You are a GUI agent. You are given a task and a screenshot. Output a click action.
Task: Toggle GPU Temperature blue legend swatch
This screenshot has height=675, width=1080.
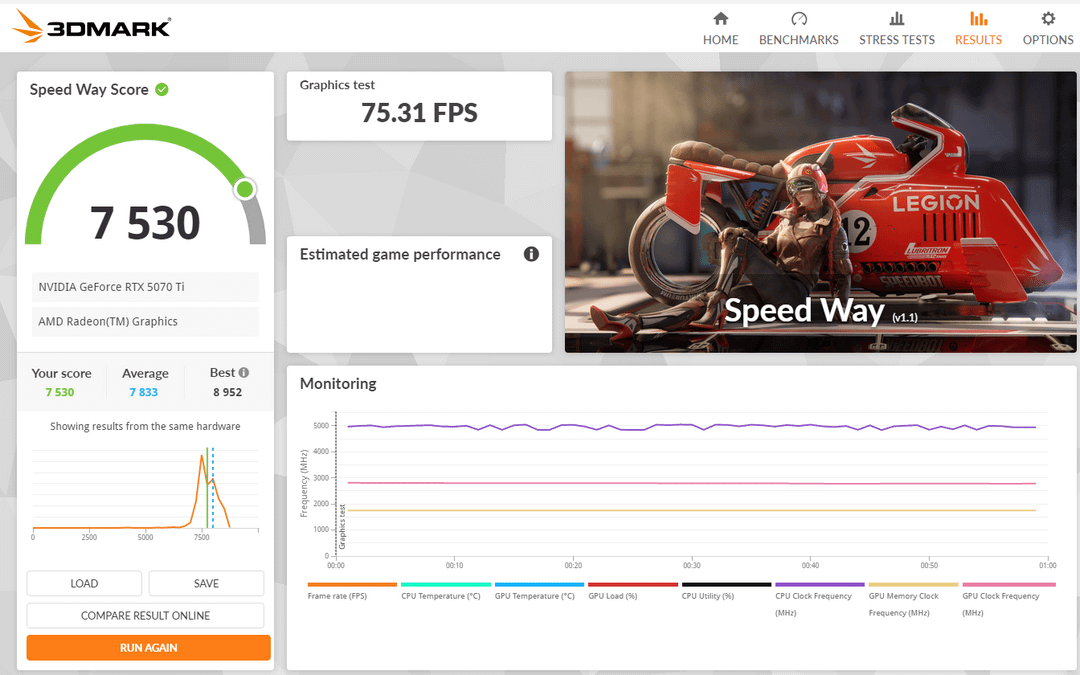pos(539,585)
